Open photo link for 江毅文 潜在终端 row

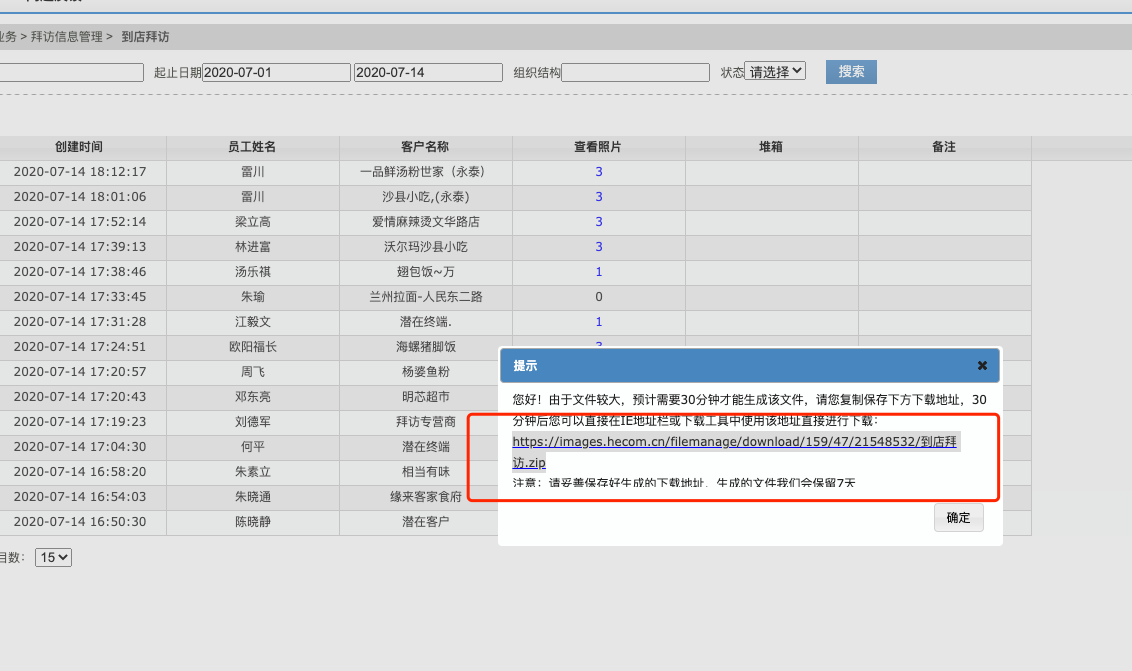(x=599, y=322)
